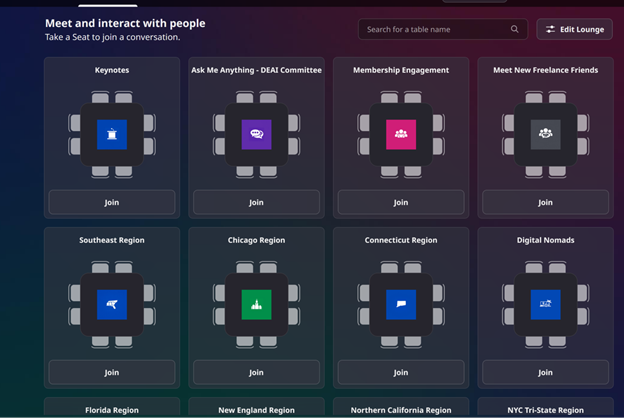Join the Southeast Region table
The image size is (624, 418).
(x=112, y=372)
